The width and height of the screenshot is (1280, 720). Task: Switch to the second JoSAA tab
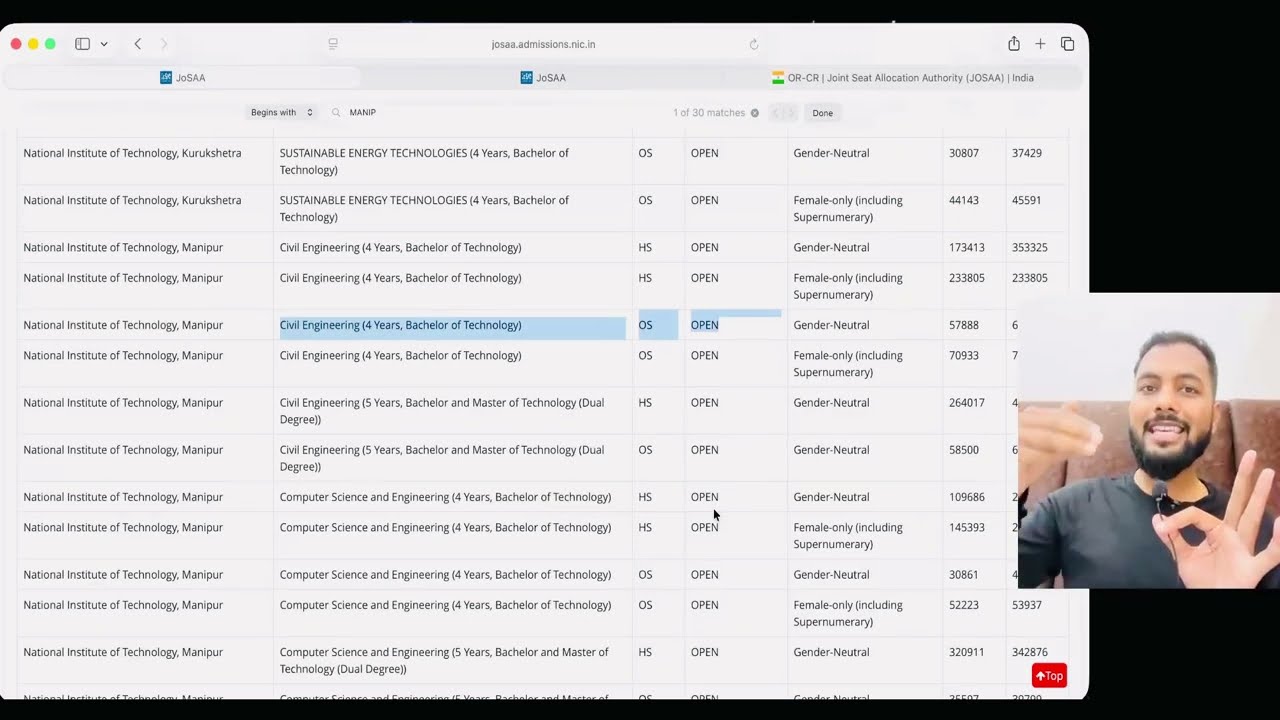(543, 77)
